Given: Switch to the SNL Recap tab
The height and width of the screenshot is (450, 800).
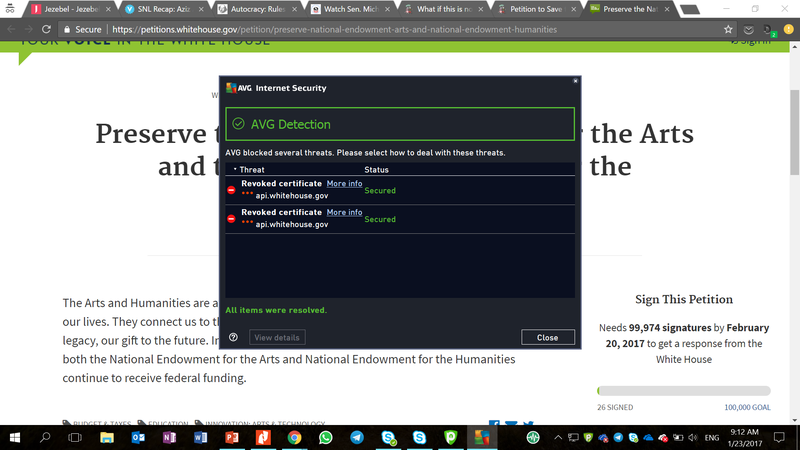Looking at the screenshot, I should pyautogui.click(x=164, y=9).
